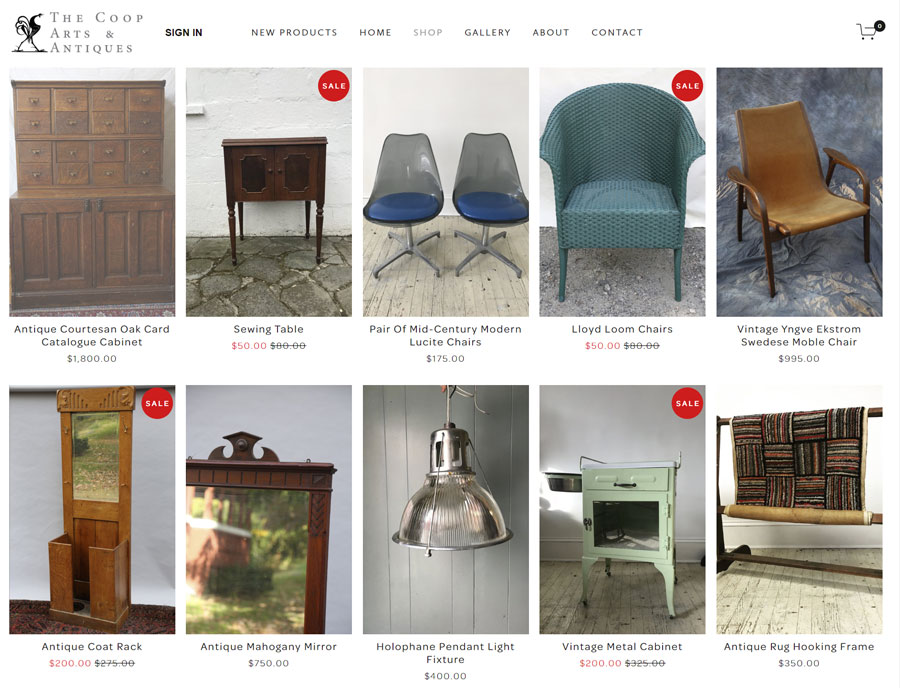
Task: Open the Gallery page
Action: (487, 33)
